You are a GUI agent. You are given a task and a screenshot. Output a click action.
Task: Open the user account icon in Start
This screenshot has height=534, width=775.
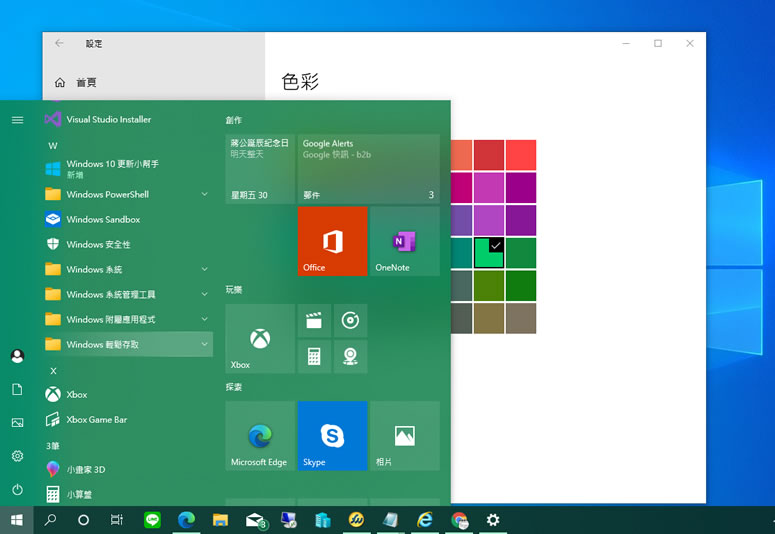tap(17, 356)
